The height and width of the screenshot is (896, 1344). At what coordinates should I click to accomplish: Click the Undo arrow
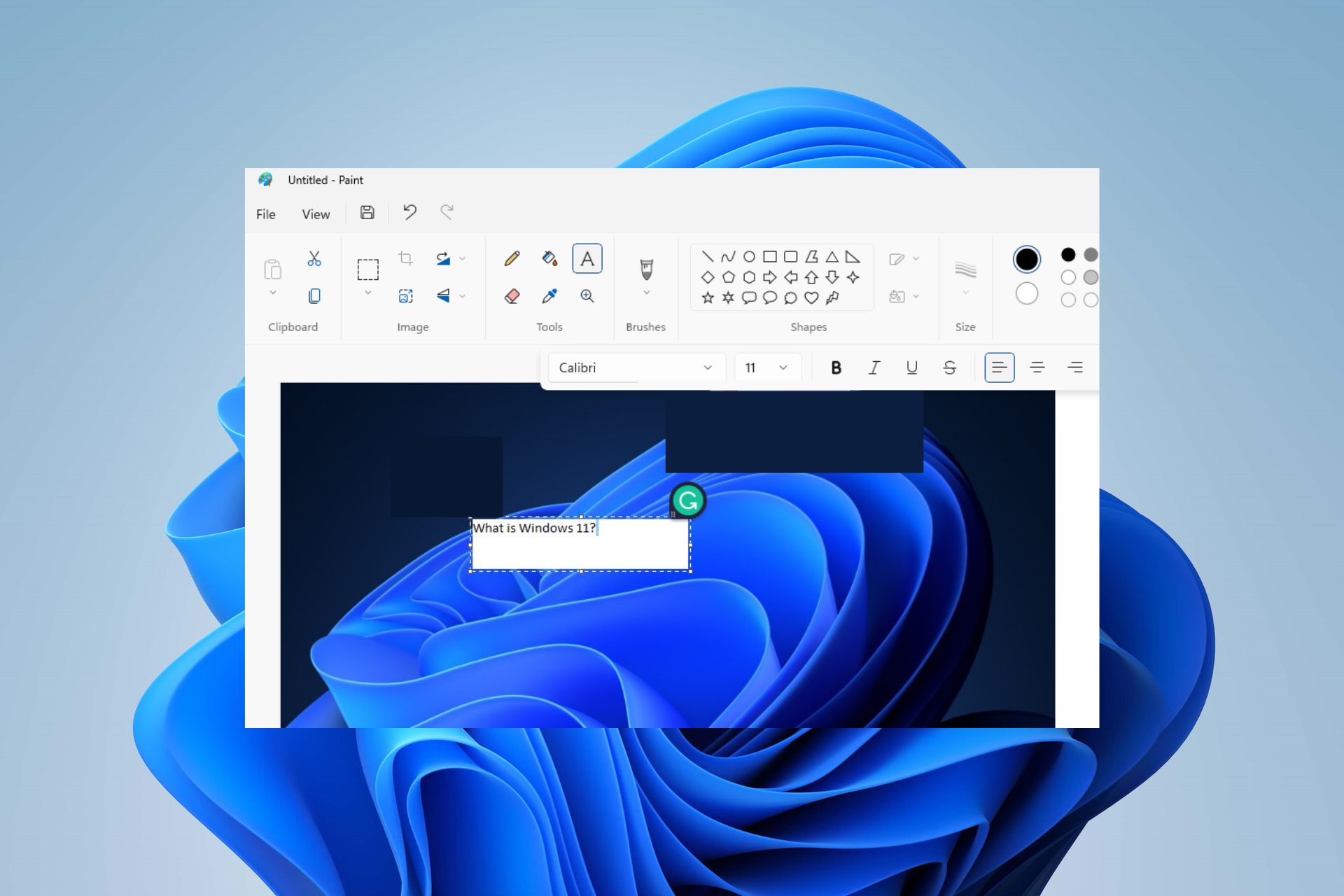[409, 211]
